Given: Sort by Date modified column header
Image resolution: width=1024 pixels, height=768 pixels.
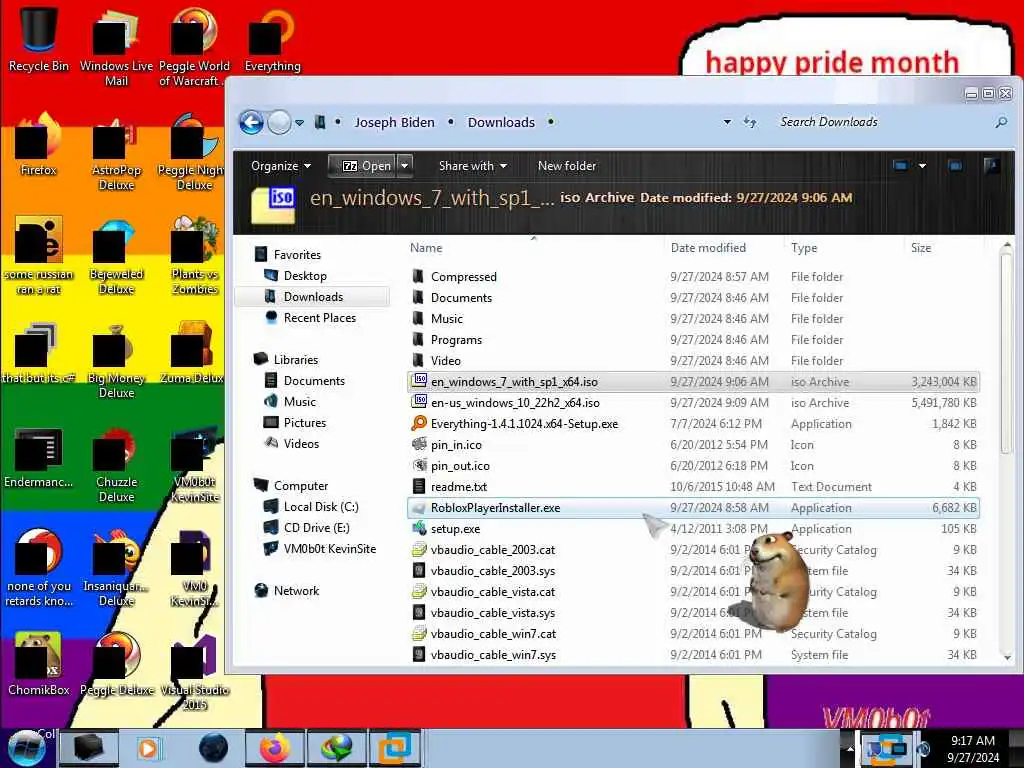Looking at the screenshot, I should pyautogui.click(x=708, y=248).
